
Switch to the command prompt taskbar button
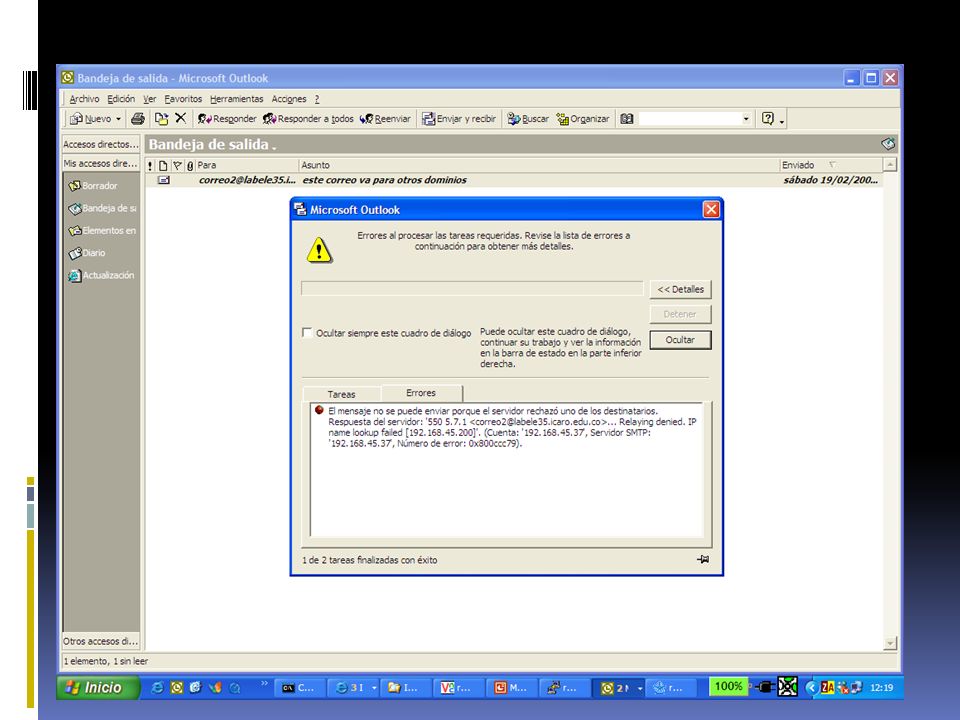tap(298, 688)
